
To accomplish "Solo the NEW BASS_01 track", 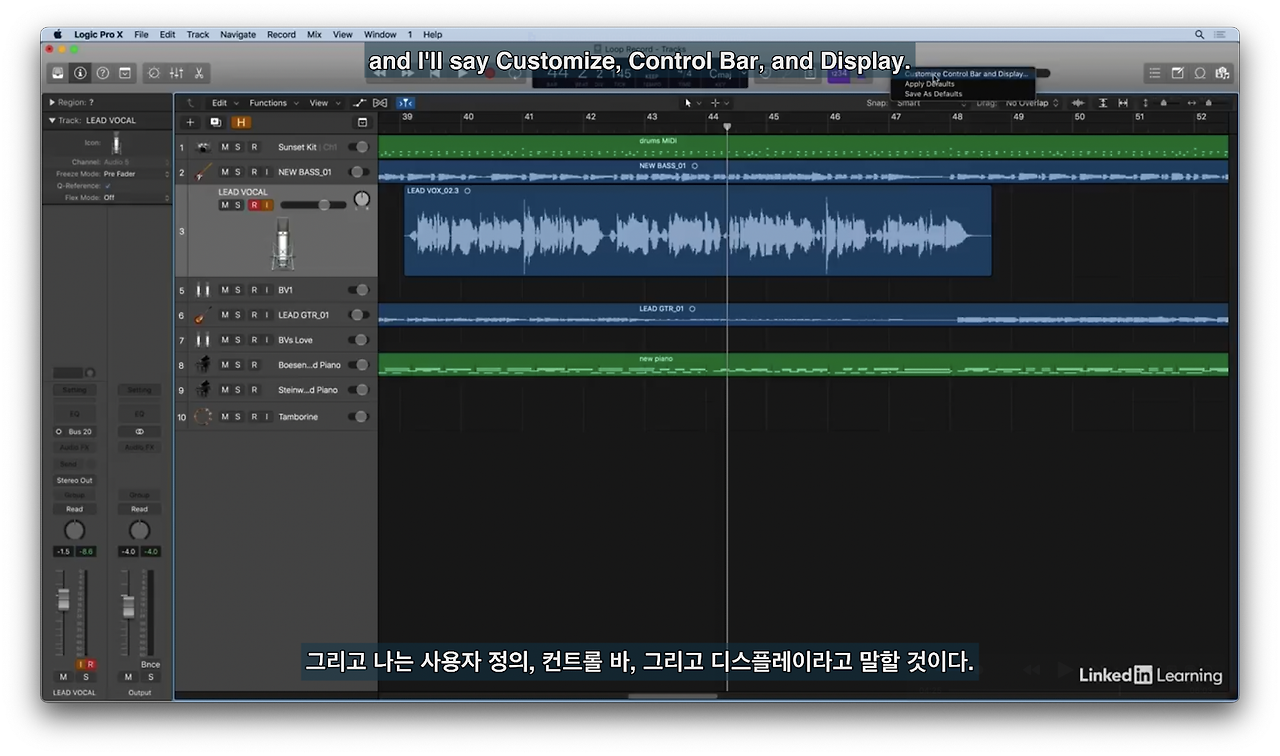I will pos(238,172).
